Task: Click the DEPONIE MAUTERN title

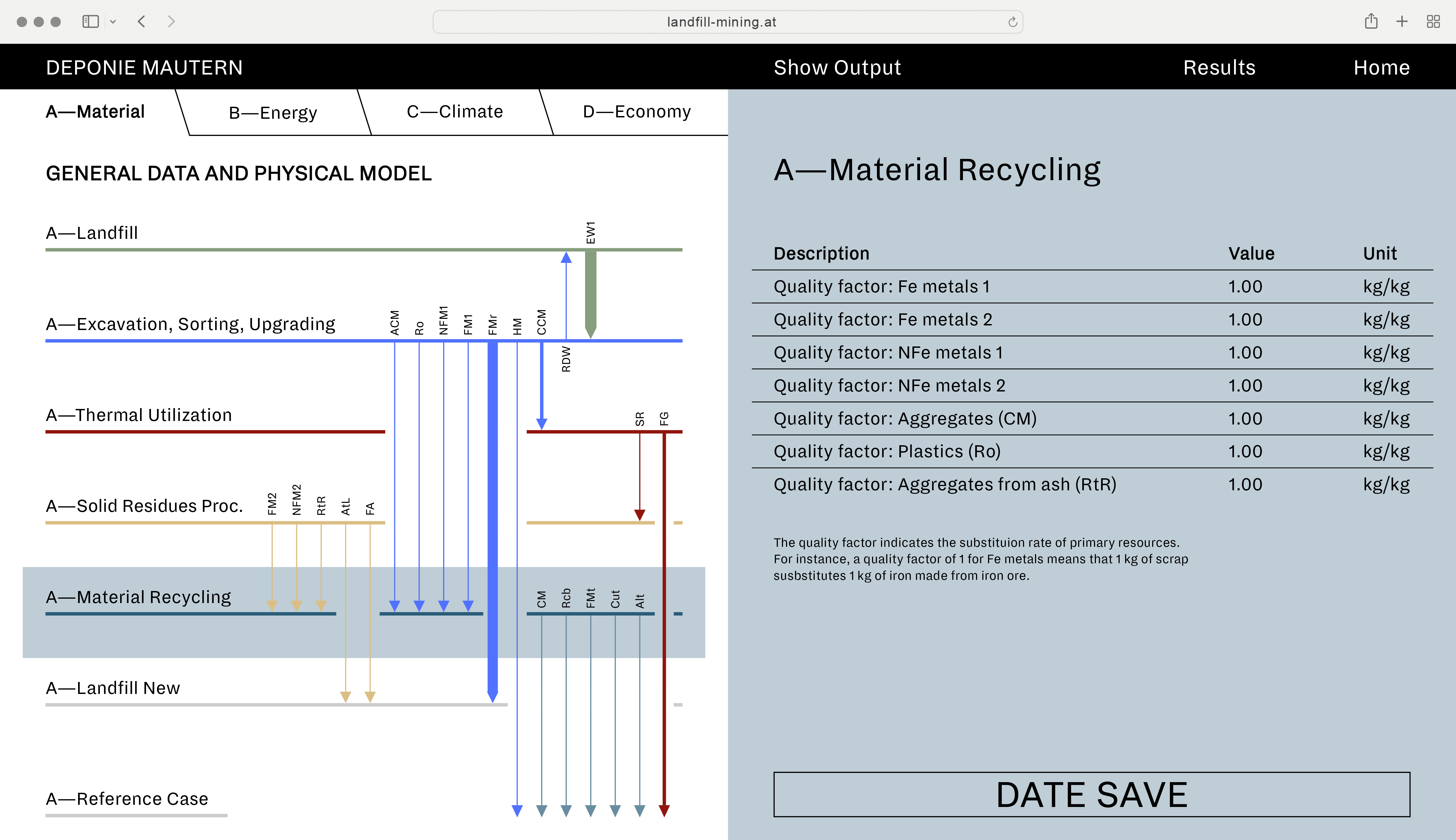Action: (x=144, y=67)
